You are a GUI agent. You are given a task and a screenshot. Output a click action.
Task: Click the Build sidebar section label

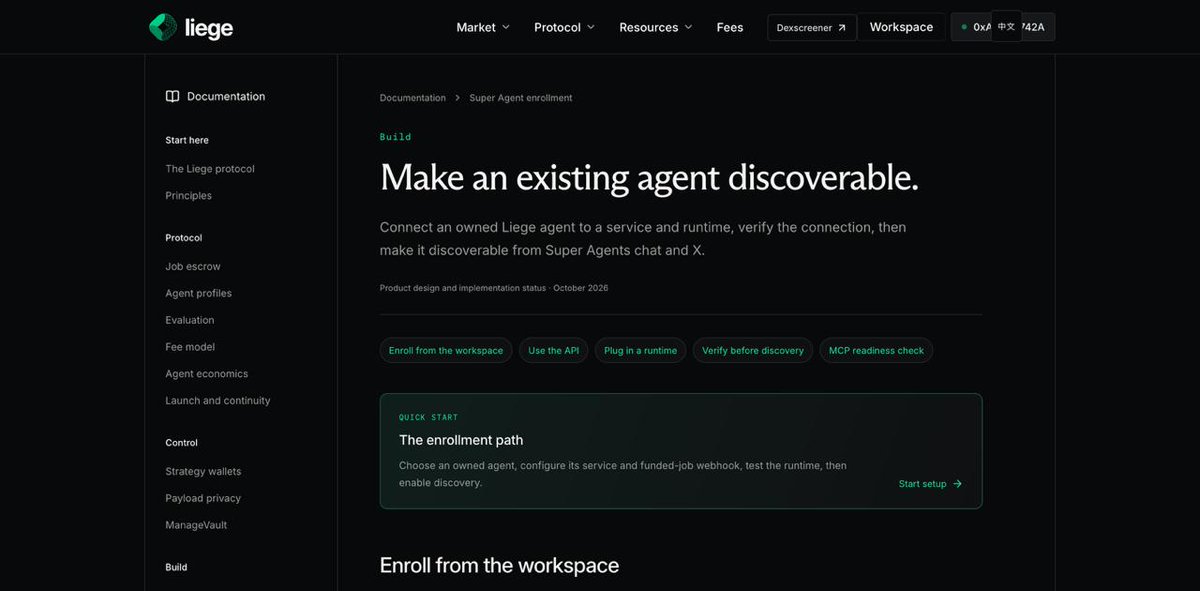tap(176, 567)
